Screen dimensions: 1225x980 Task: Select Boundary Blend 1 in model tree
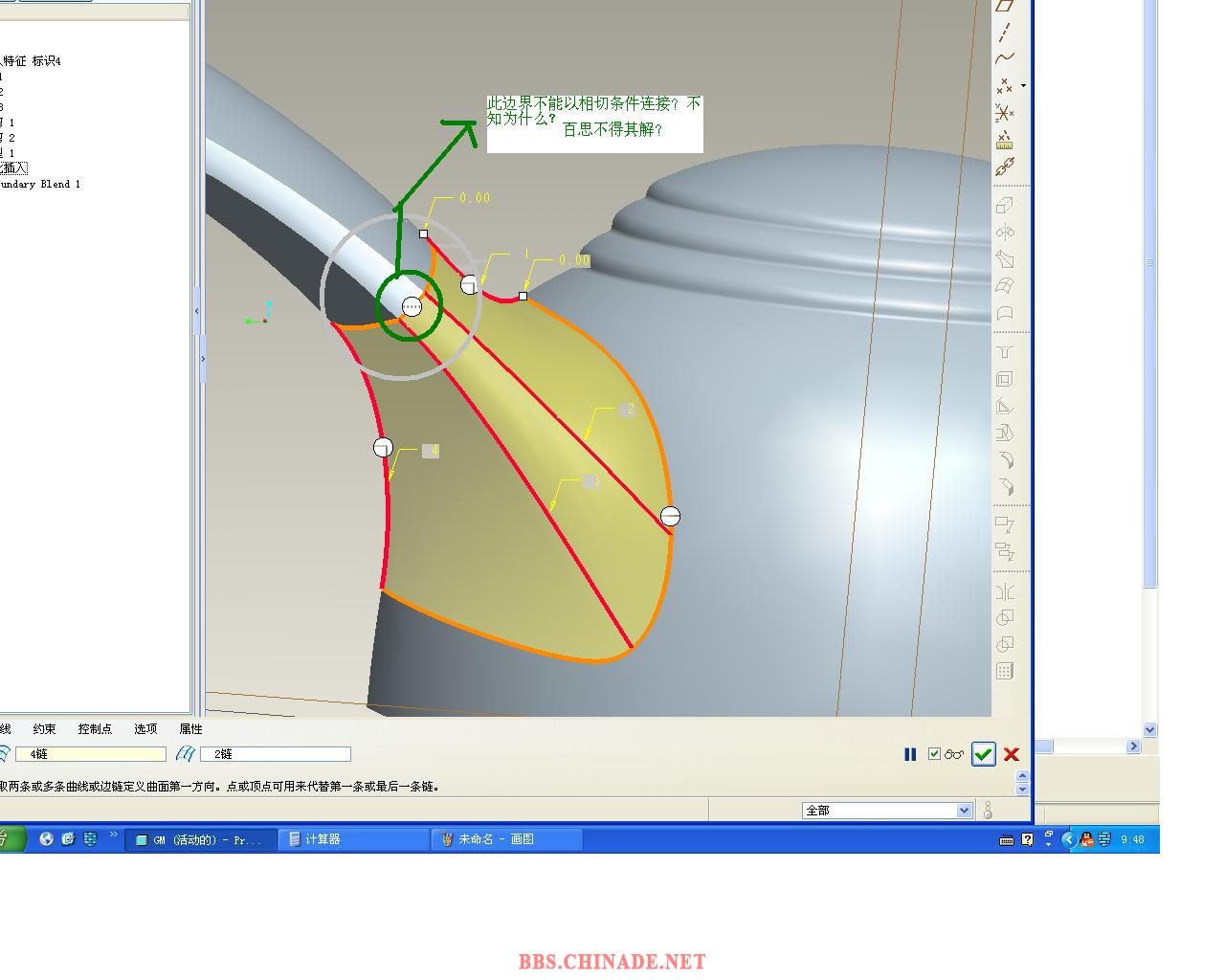[40, 184]
